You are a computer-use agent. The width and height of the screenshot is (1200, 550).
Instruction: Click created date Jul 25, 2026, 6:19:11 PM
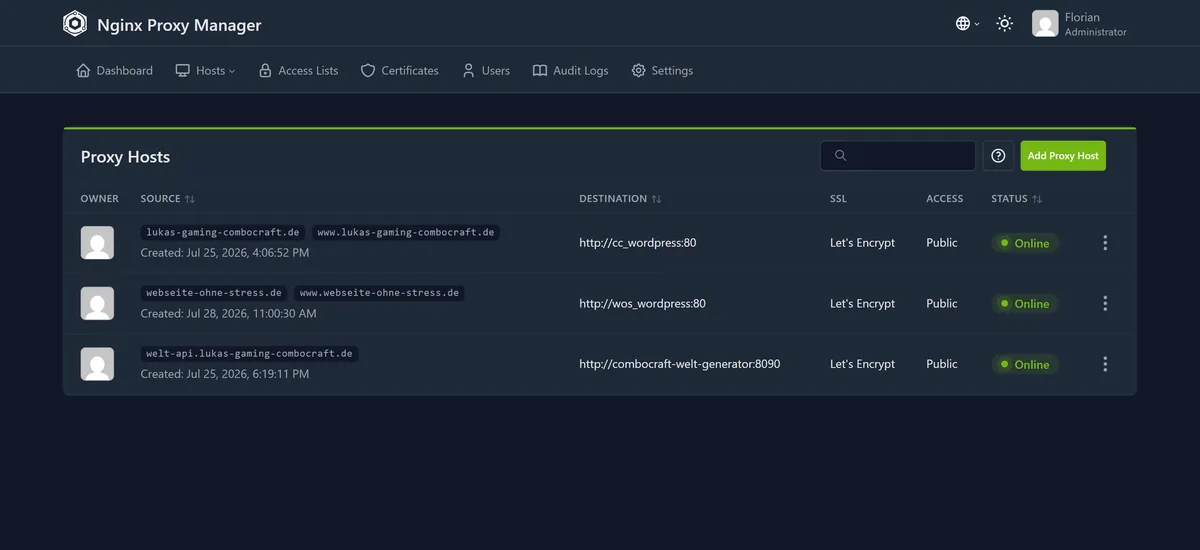pos(225,374)
